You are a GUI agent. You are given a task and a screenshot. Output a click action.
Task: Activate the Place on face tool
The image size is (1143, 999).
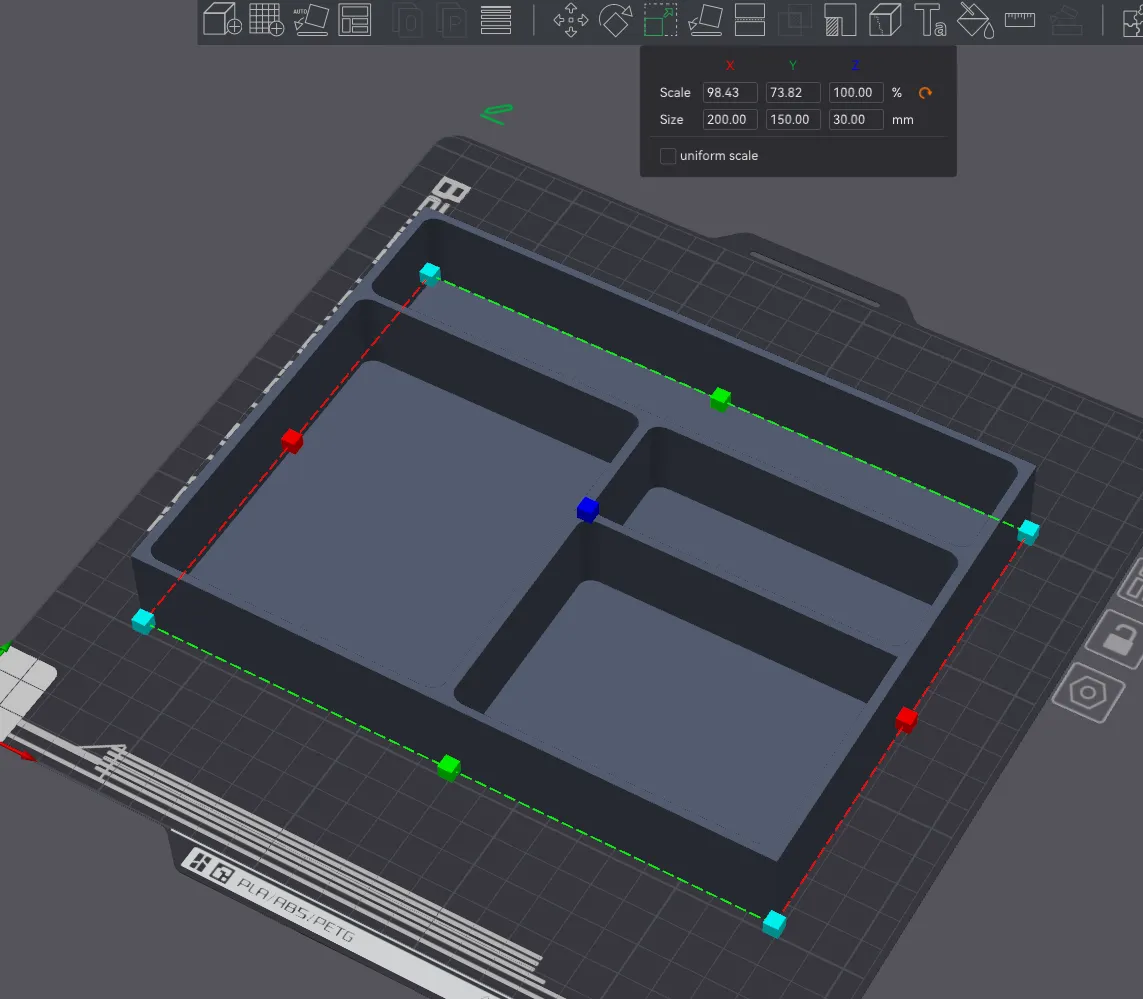(x=705, y=20)
